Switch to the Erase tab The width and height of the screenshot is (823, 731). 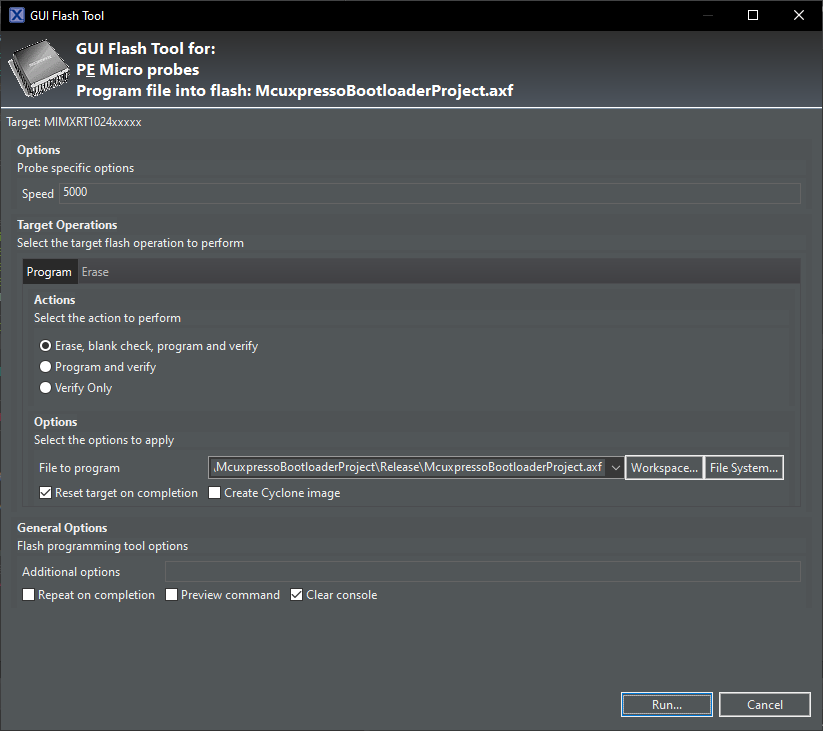95,272
